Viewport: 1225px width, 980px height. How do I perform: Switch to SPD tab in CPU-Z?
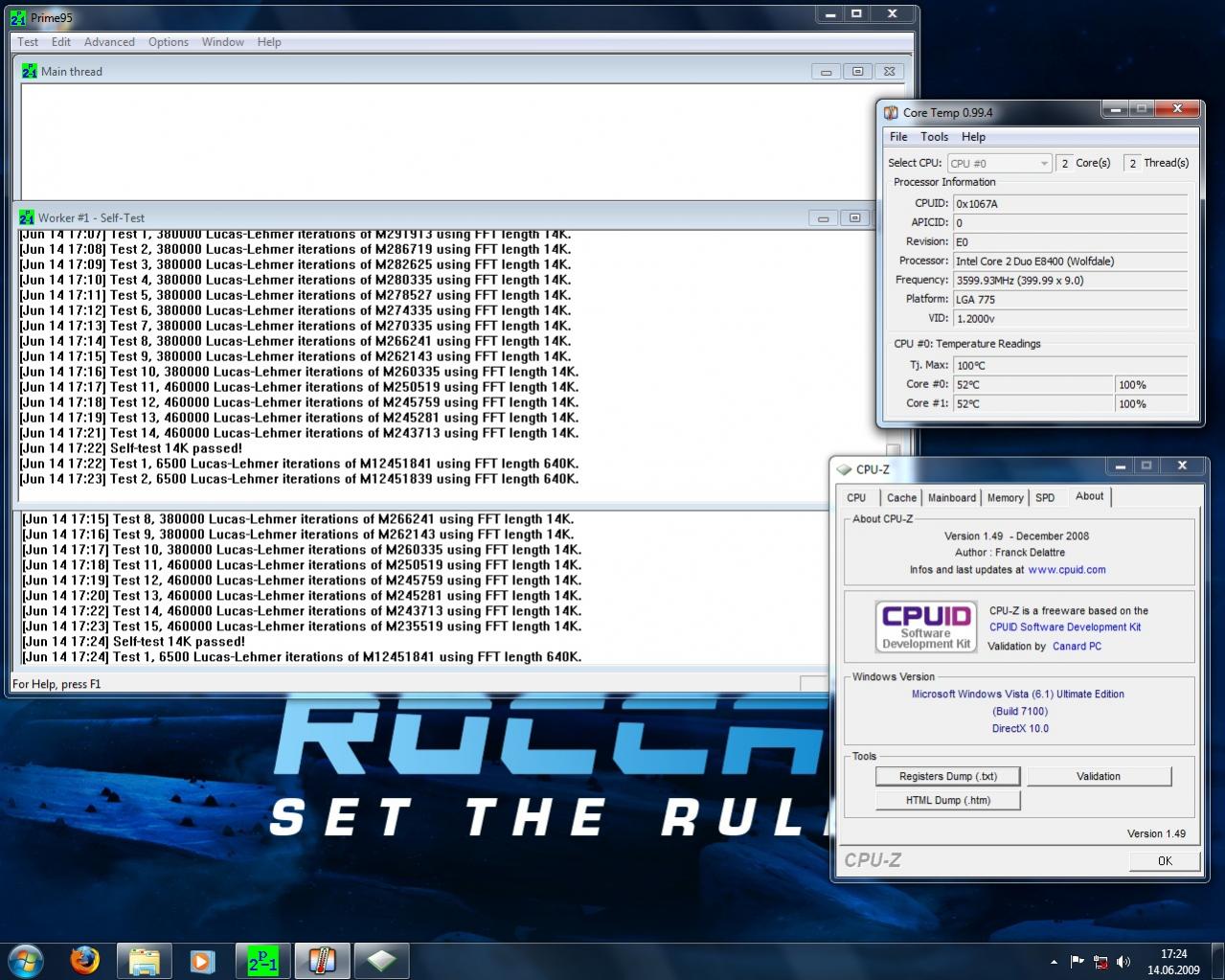pyautogui.click(x=1045, y=497)
